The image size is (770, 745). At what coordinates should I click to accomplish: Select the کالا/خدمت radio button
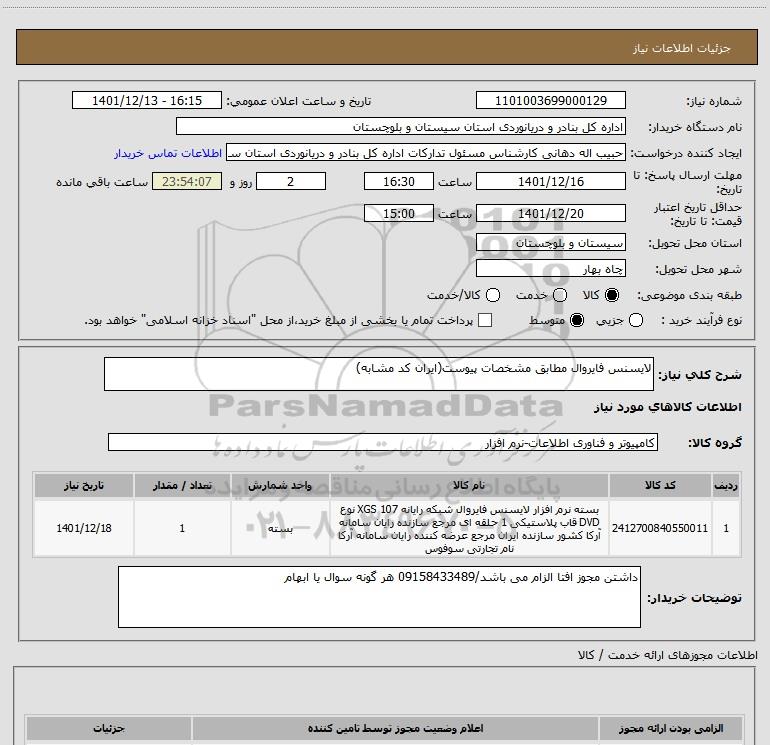click(x=493, y=295)
